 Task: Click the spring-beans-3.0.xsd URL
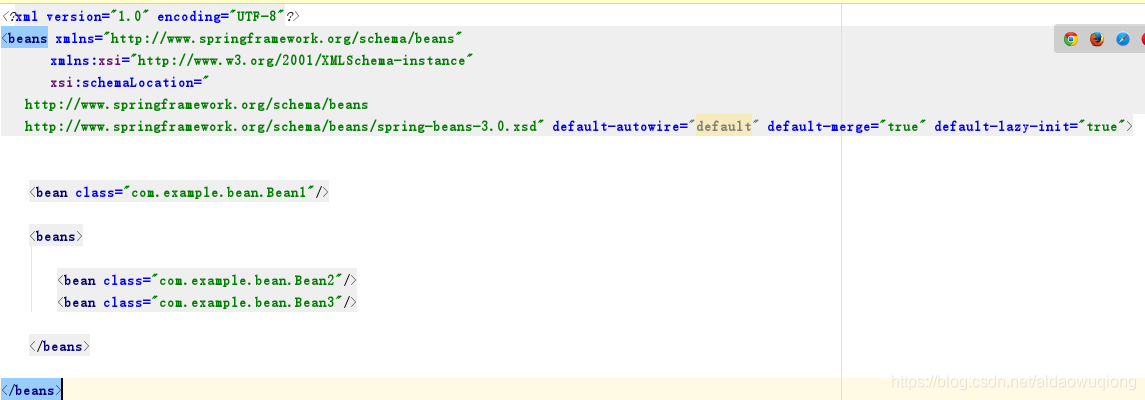pyautogui.click(x=284, y=126)
